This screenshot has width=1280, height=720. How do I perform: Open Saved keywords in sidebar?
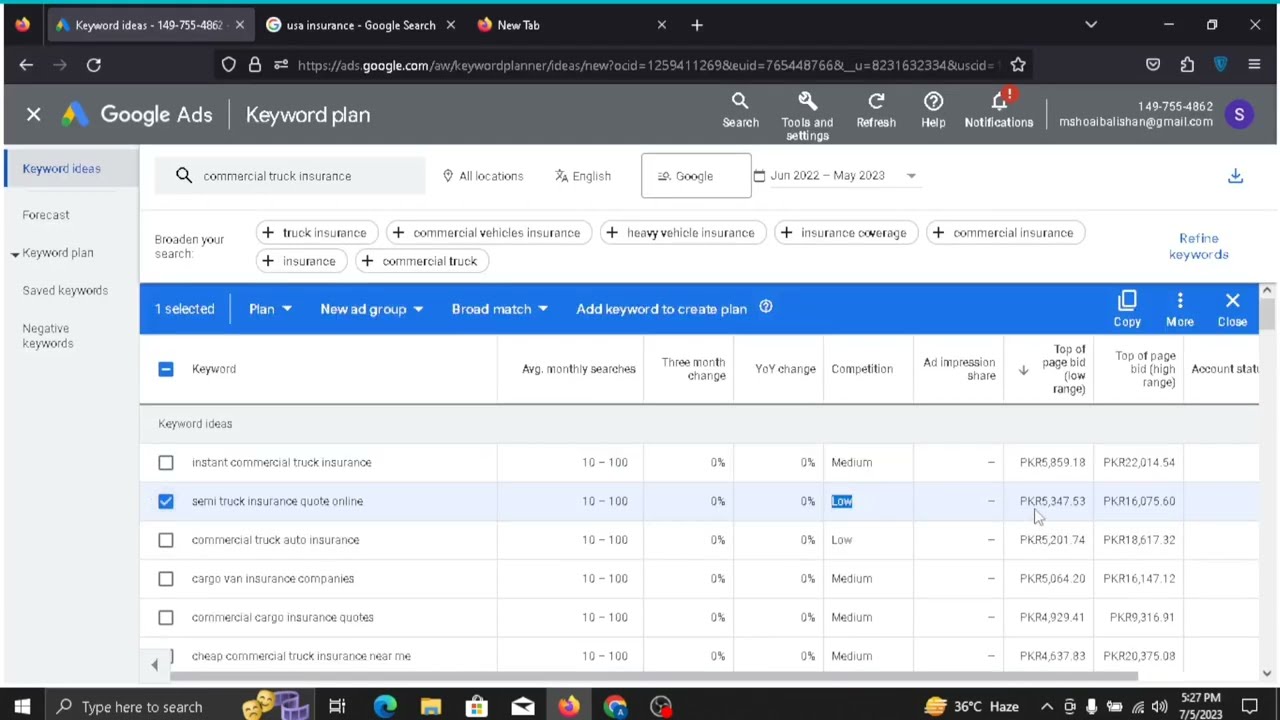[65, 291]
